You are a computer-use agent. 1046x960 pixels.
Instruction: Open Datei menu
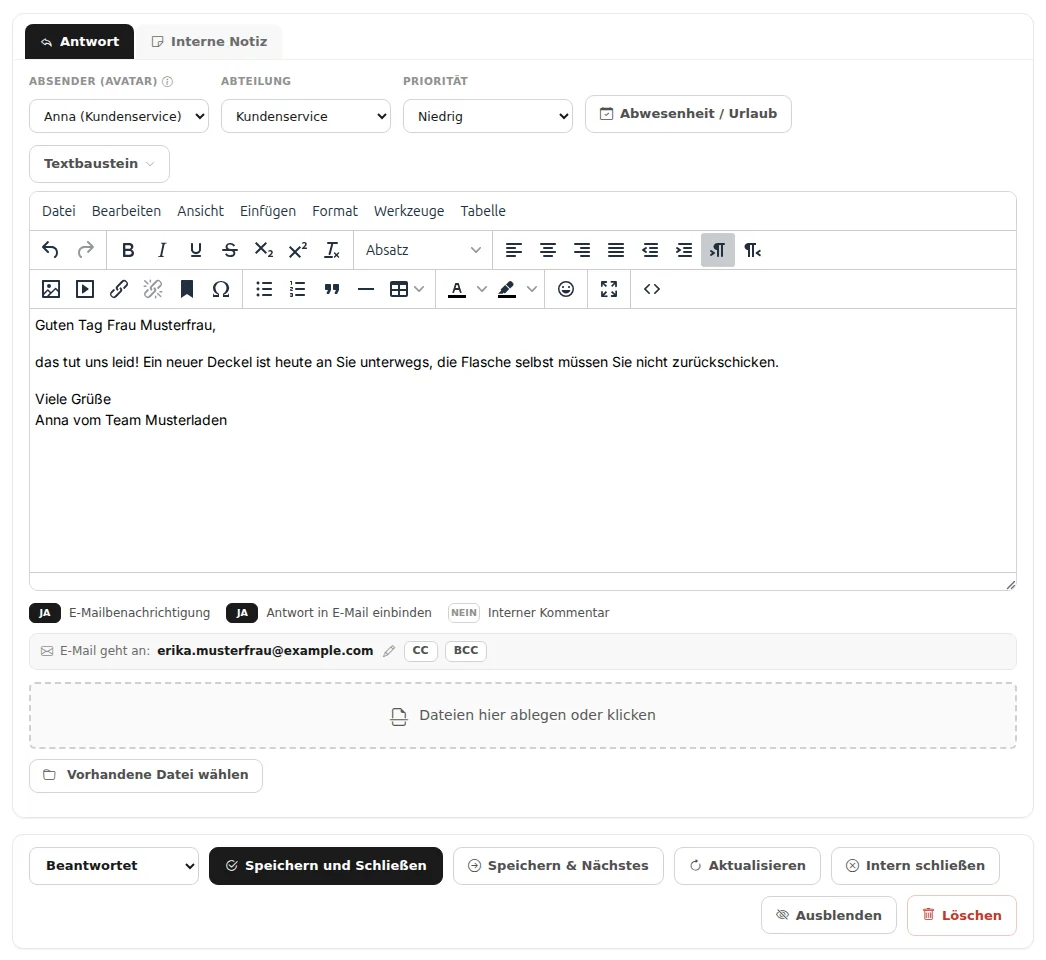(59, 211)
